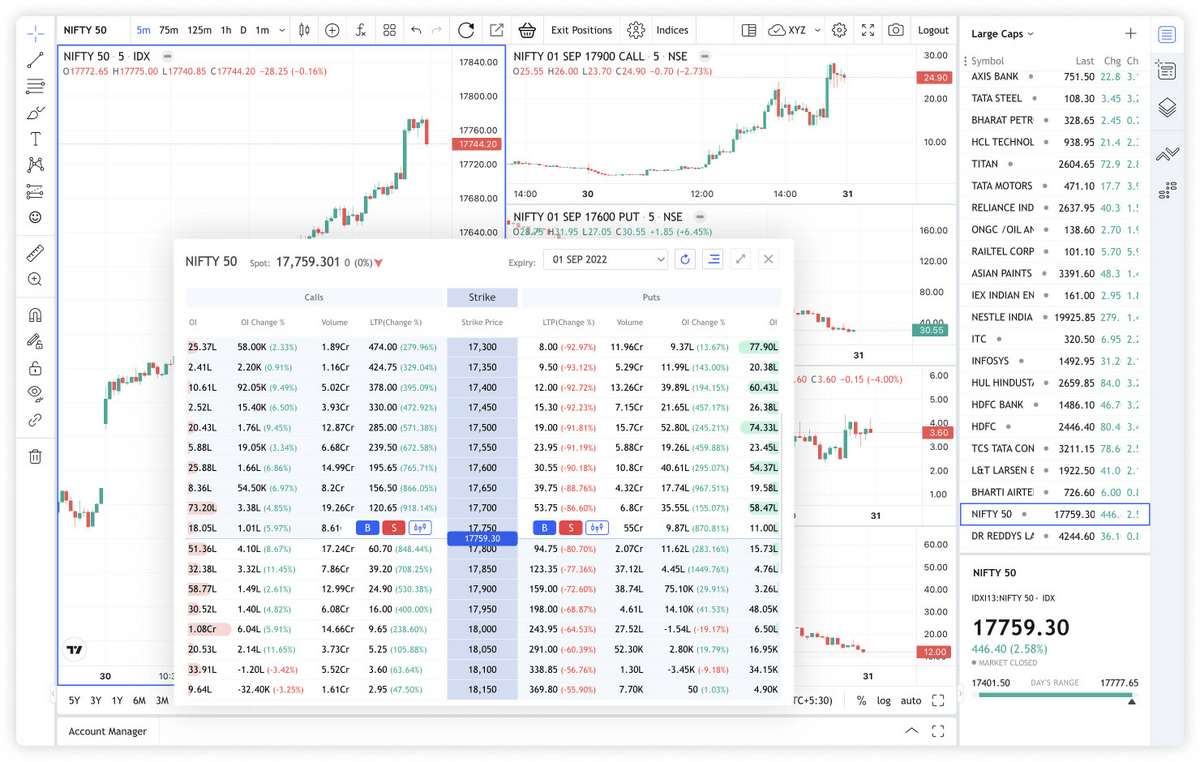The height and width of the screenshot is (762, 1200).
Task: Open the chart layout selector icon
Action: pyautogui.click(x=749, y=30)
